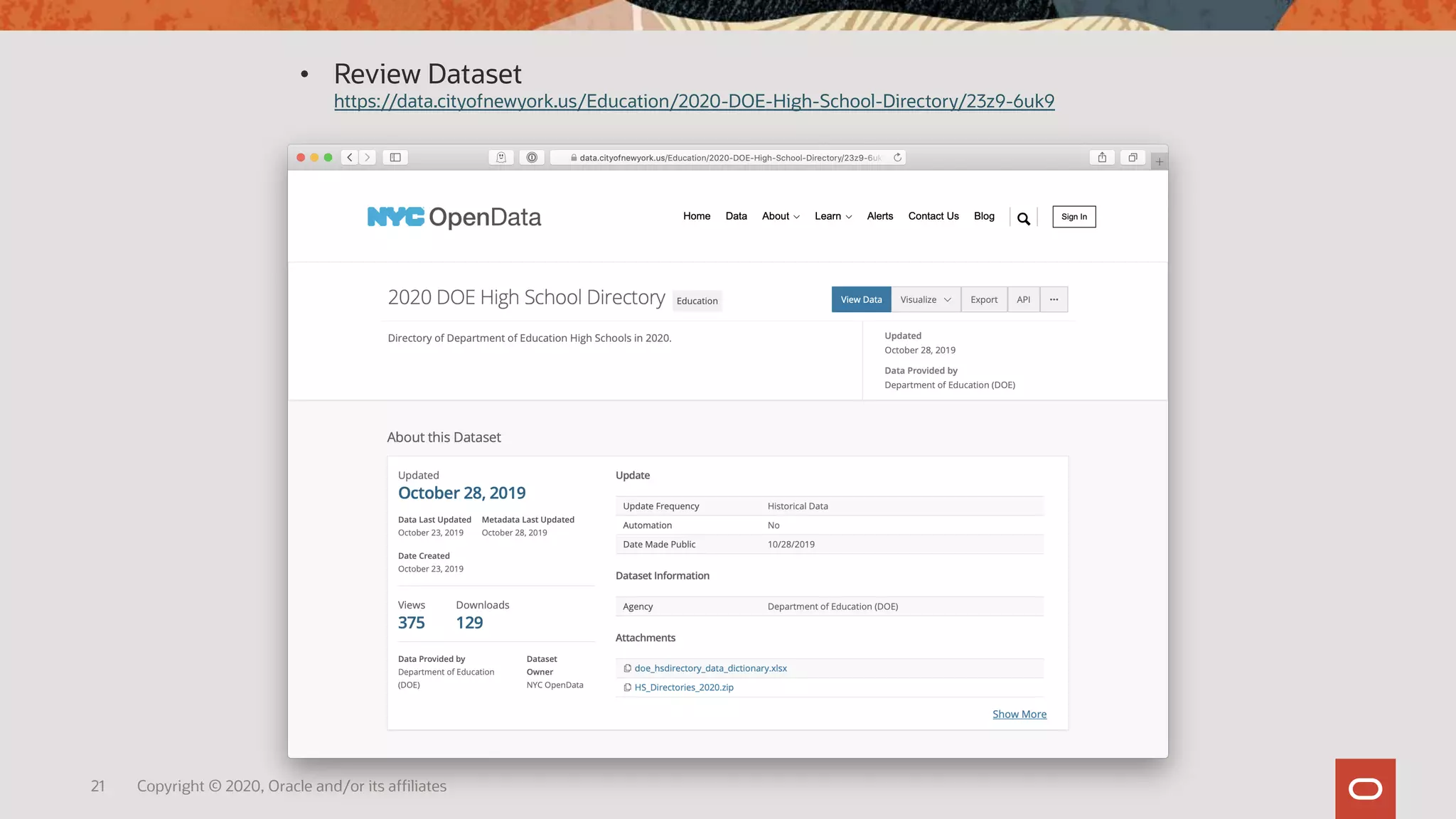Screen dimensions: 1456x819
Task: Click the Oracle copyright footer text
Action: (291, 786)
